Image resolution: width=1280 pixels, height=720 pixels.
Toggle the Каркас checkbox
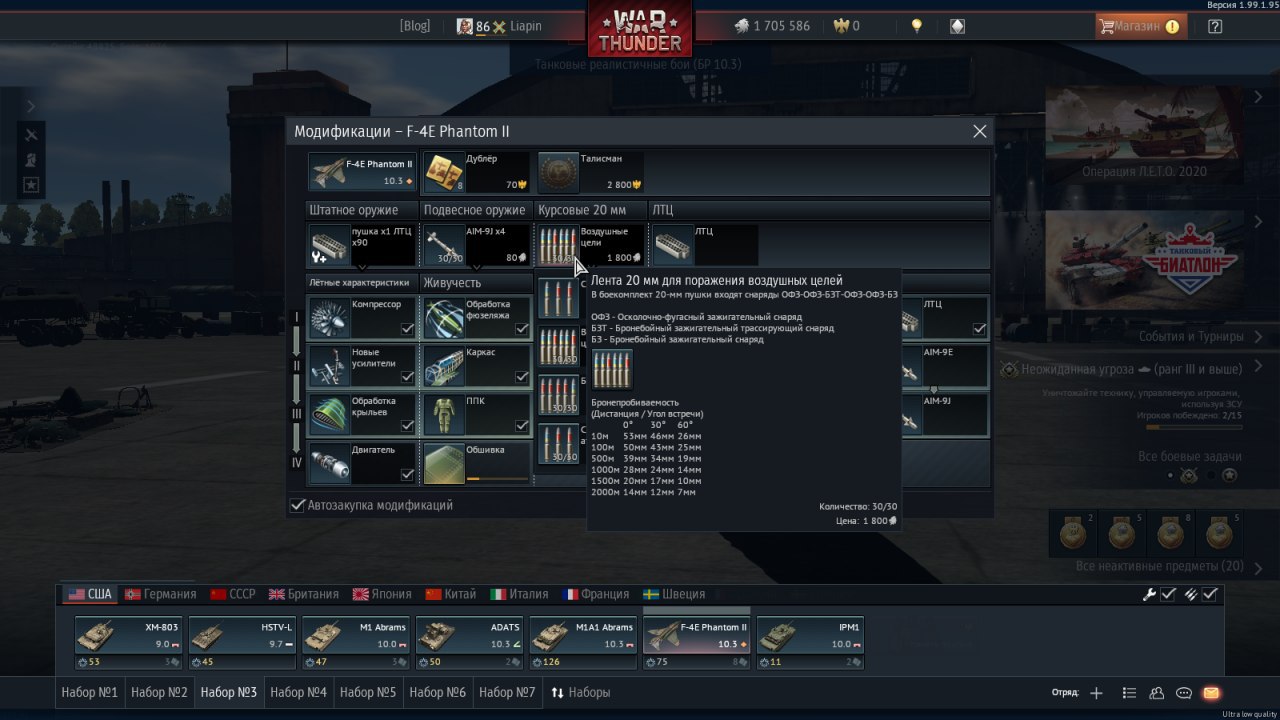pyautogui.click(x=521, y=377)
